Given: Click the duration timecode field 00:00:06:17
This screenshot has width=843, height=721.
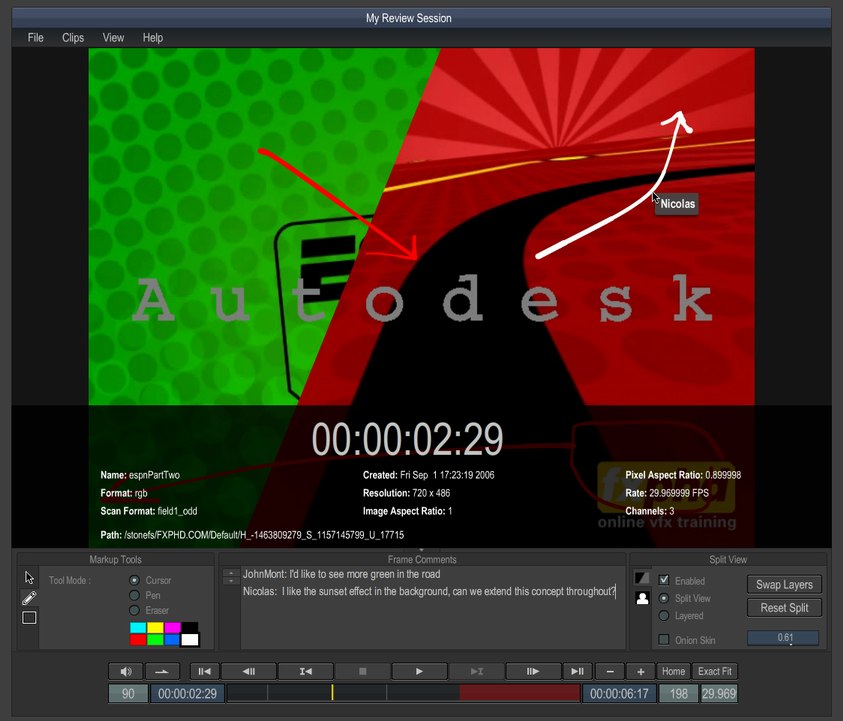Looking at the screenshot, I should click(x=619, y=694).
